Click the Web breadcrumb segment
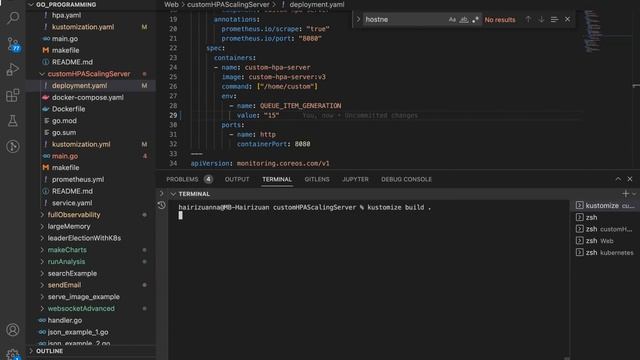 (x=171, y=4)
